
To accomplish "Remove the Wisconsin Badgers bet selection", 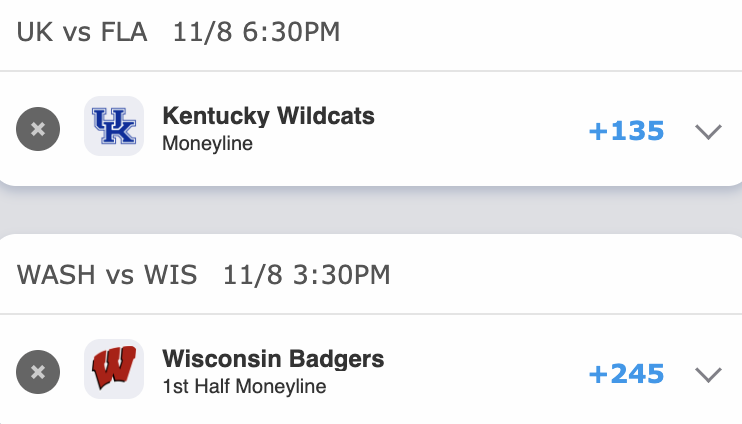I will pyautogui.click(x=38, y=372).
